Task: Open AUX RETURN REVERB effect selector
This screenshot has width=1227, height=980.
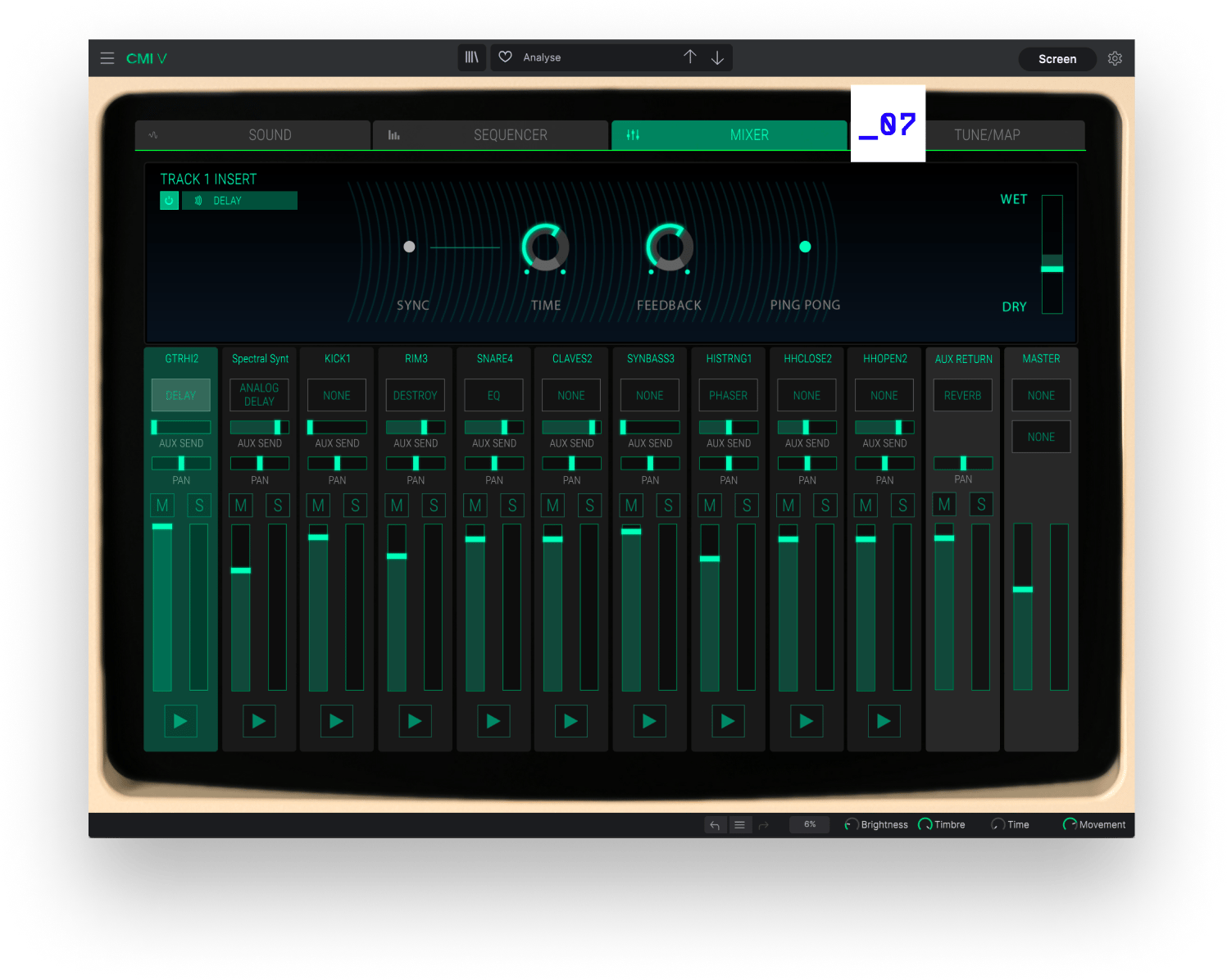Action: tap(962, 395)
